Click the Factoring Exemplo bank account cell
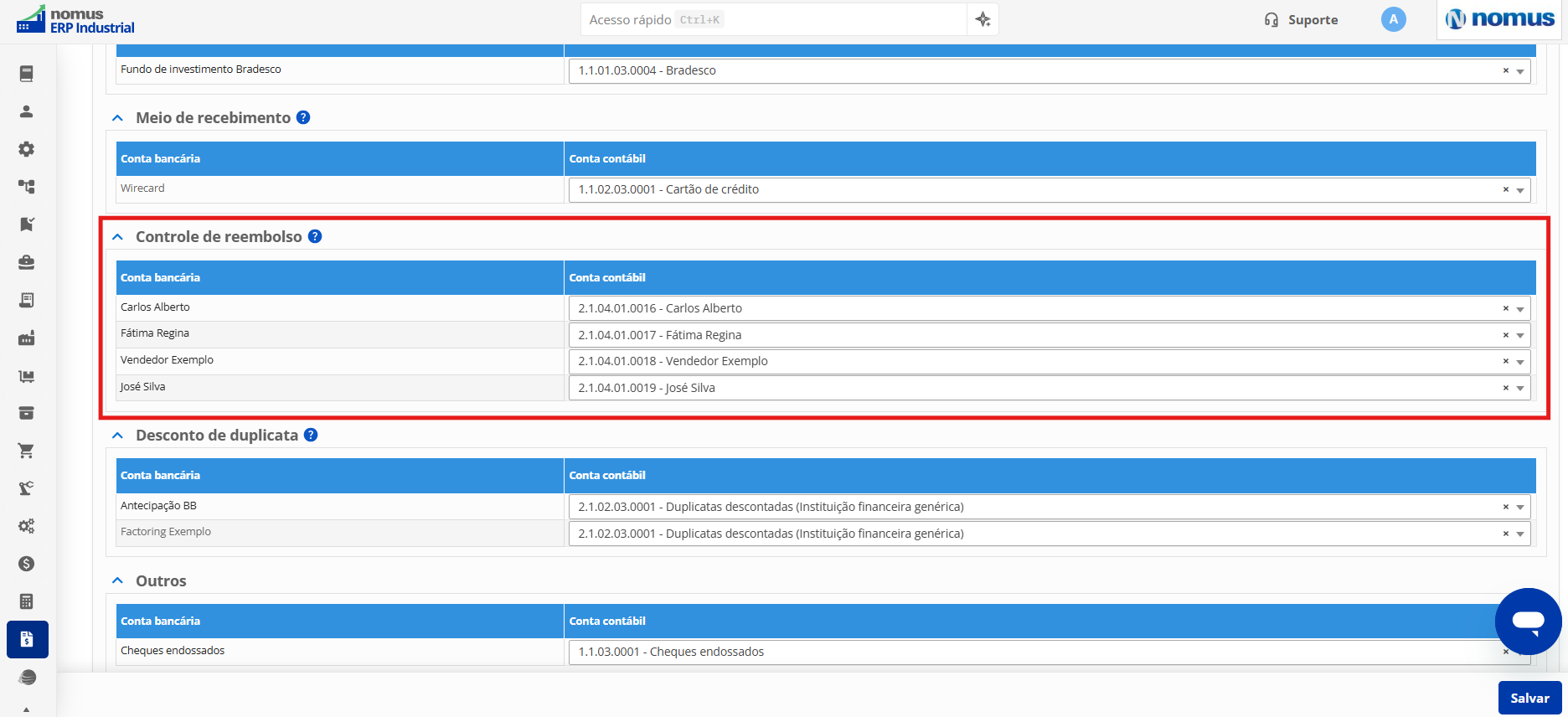 point(340,533)
